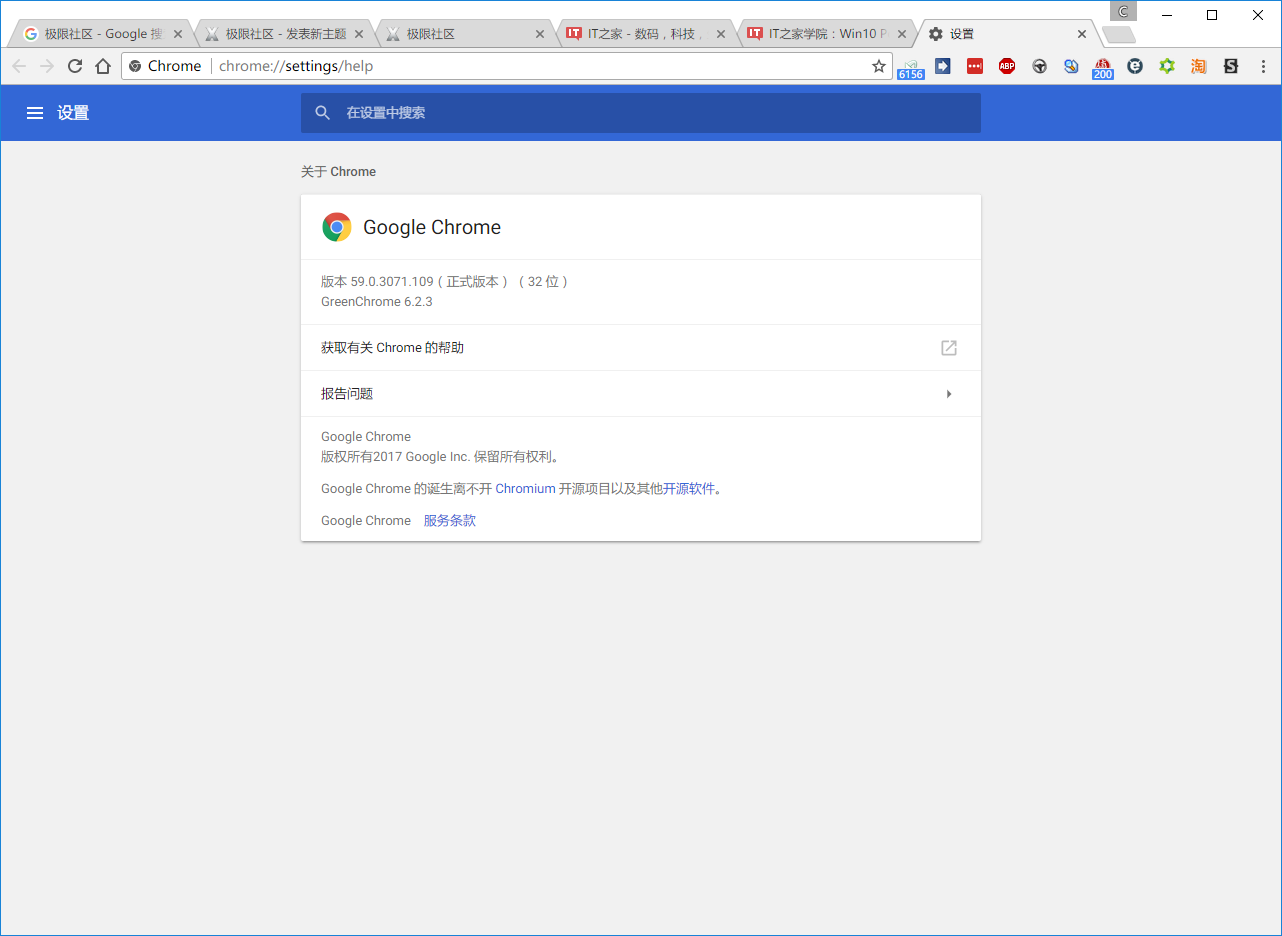Open 获取有关 Chrome 的帮助 row
Viewport: 1282px width, 936px height.
tap(640, 348)
